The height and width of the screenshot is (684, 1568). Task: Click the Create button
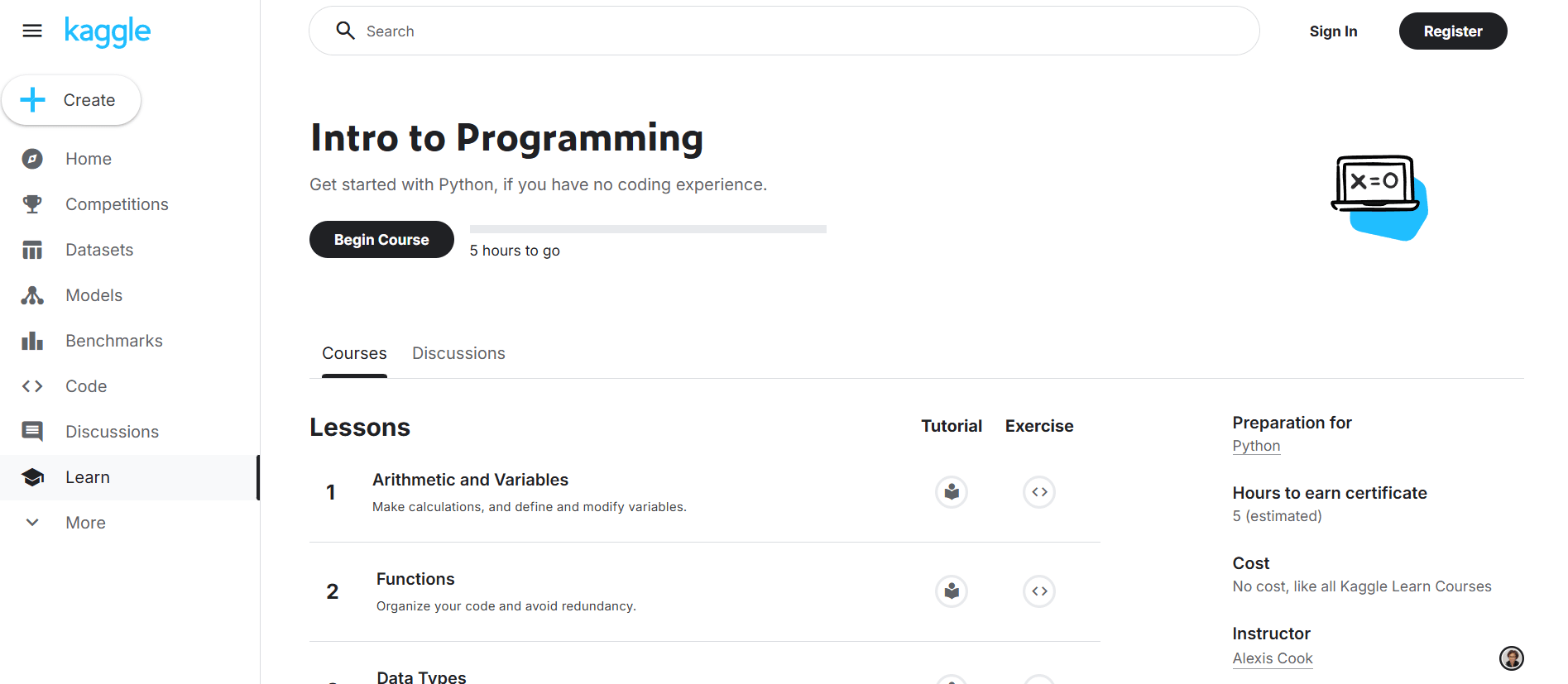71,100
